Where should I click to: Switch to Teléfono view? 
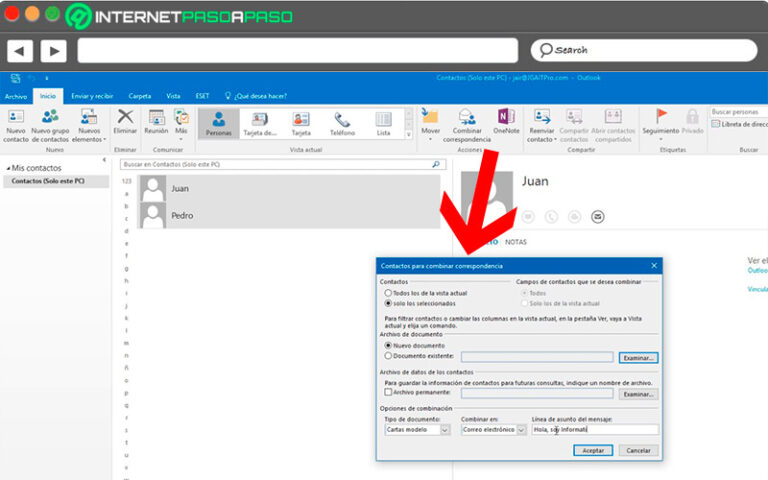point(342,123)
